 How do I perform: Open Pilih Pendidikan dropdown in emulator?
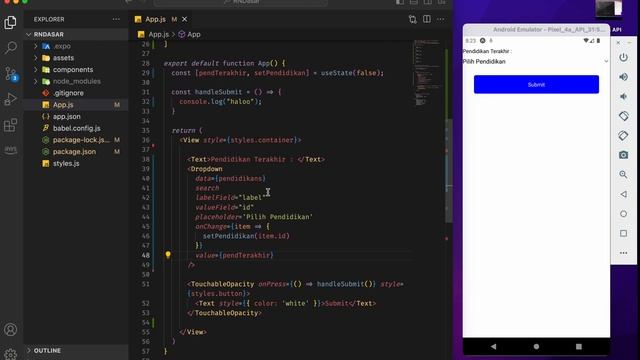tap(536, 61)
